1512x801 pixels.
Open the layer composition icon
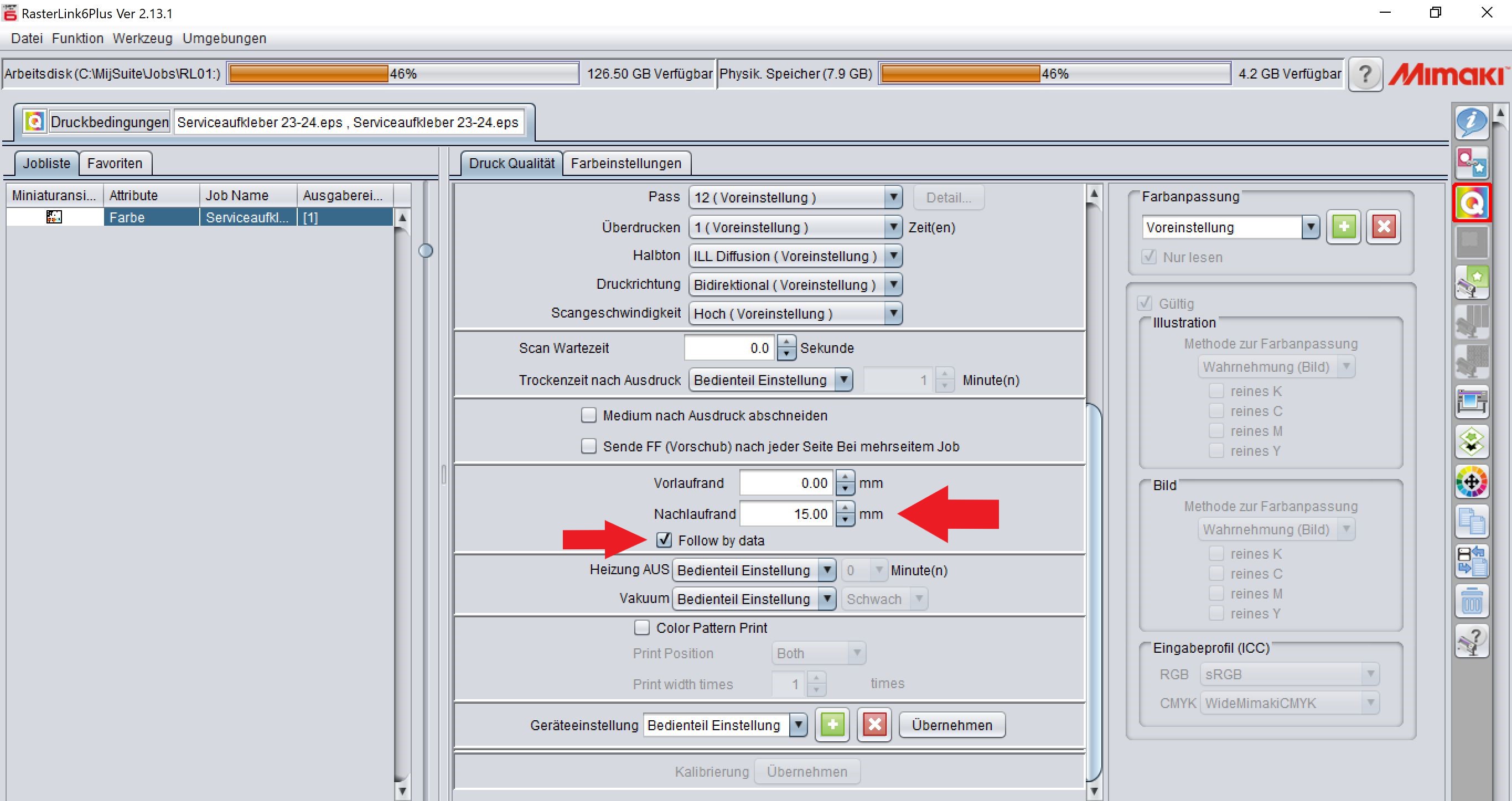[x=1472, y=442]
